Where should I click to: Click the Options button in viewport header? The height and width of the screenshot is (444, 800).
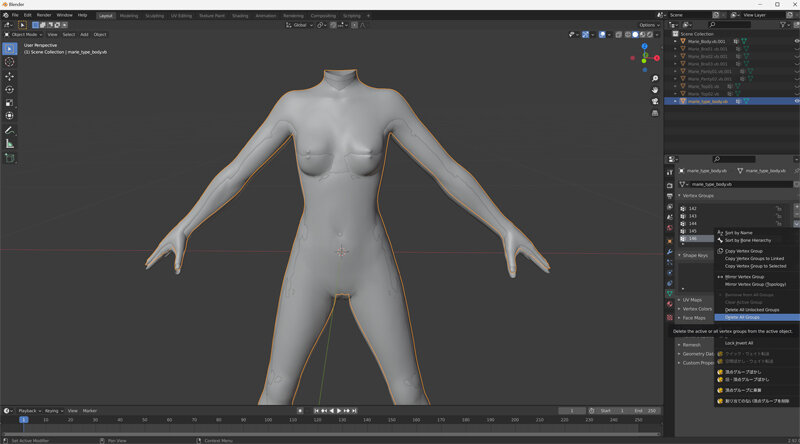pyautogui.click(x=649, y=25)
